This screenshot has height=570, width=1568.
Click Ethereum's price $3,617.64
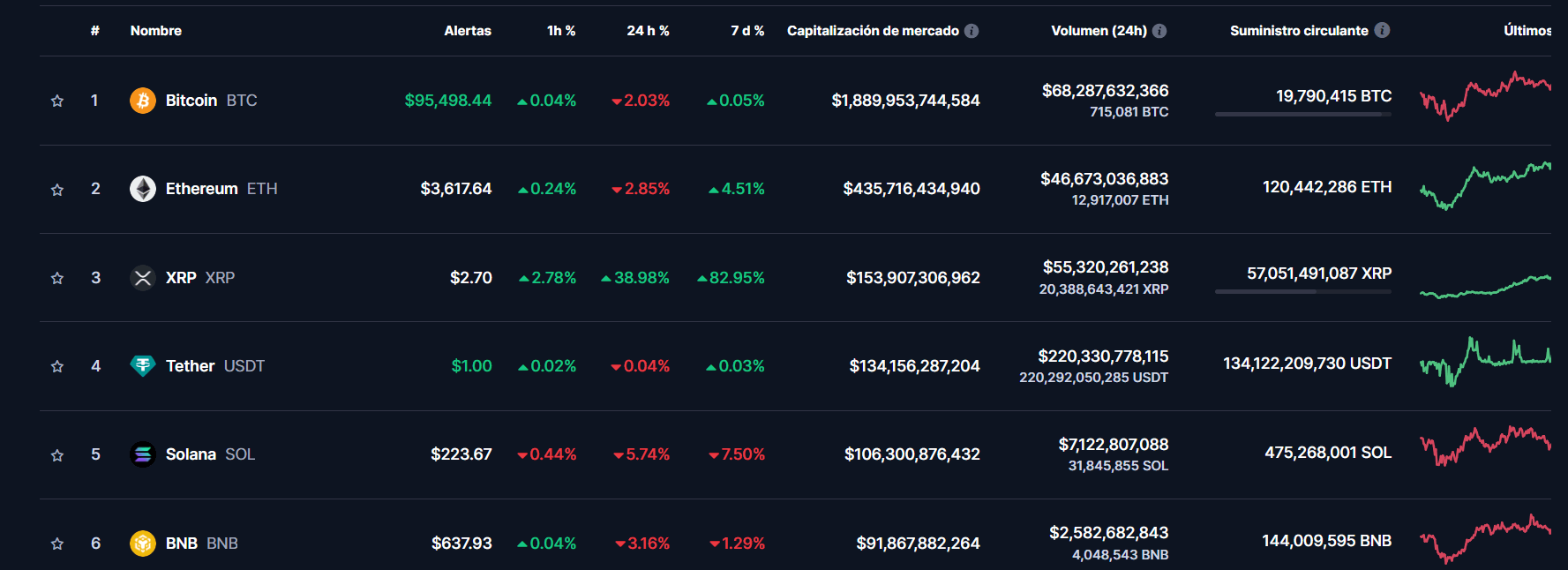456,189
